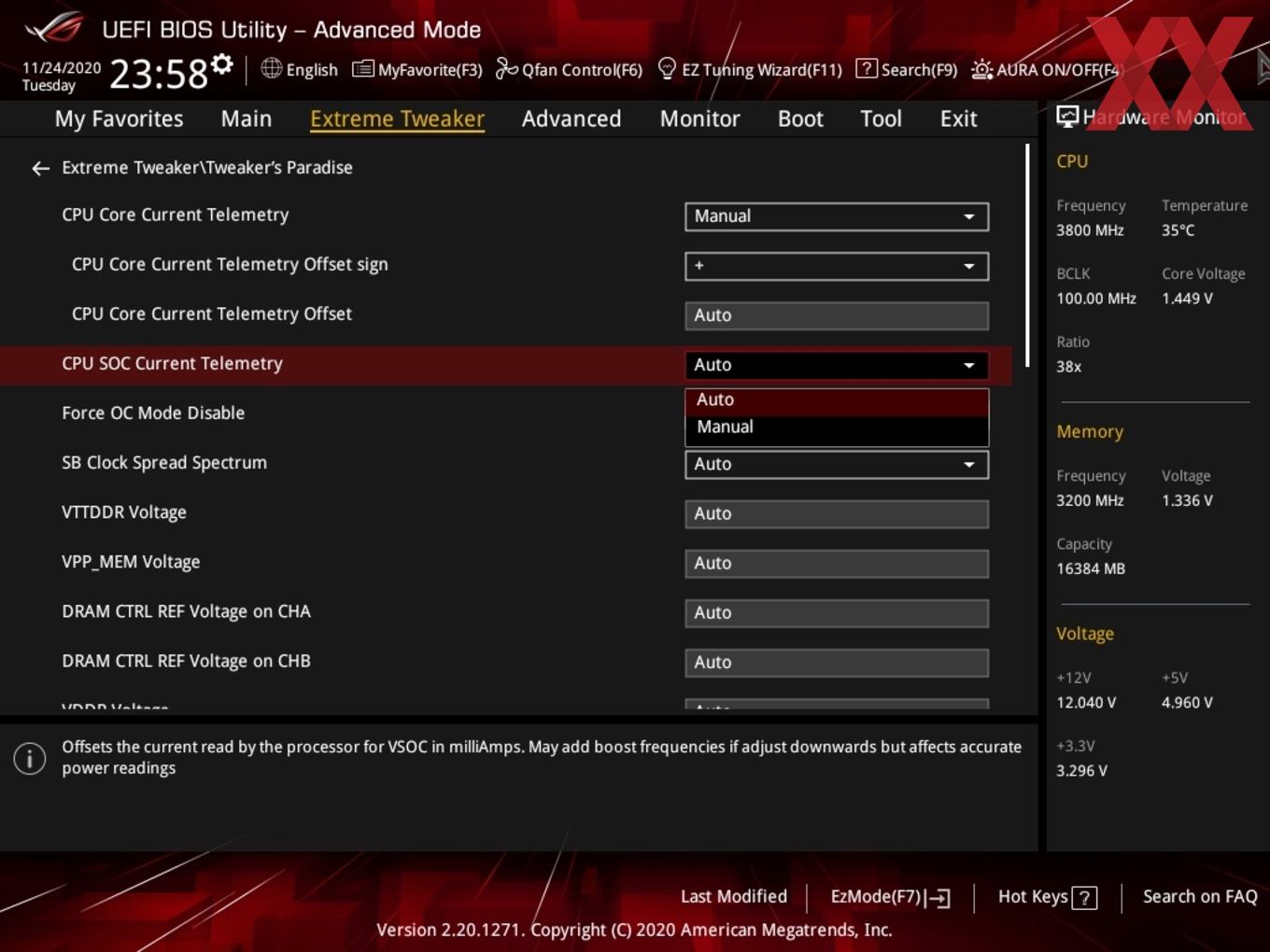Open Search(F9) question icon
1270x952 pixels.
pos(866,68)
